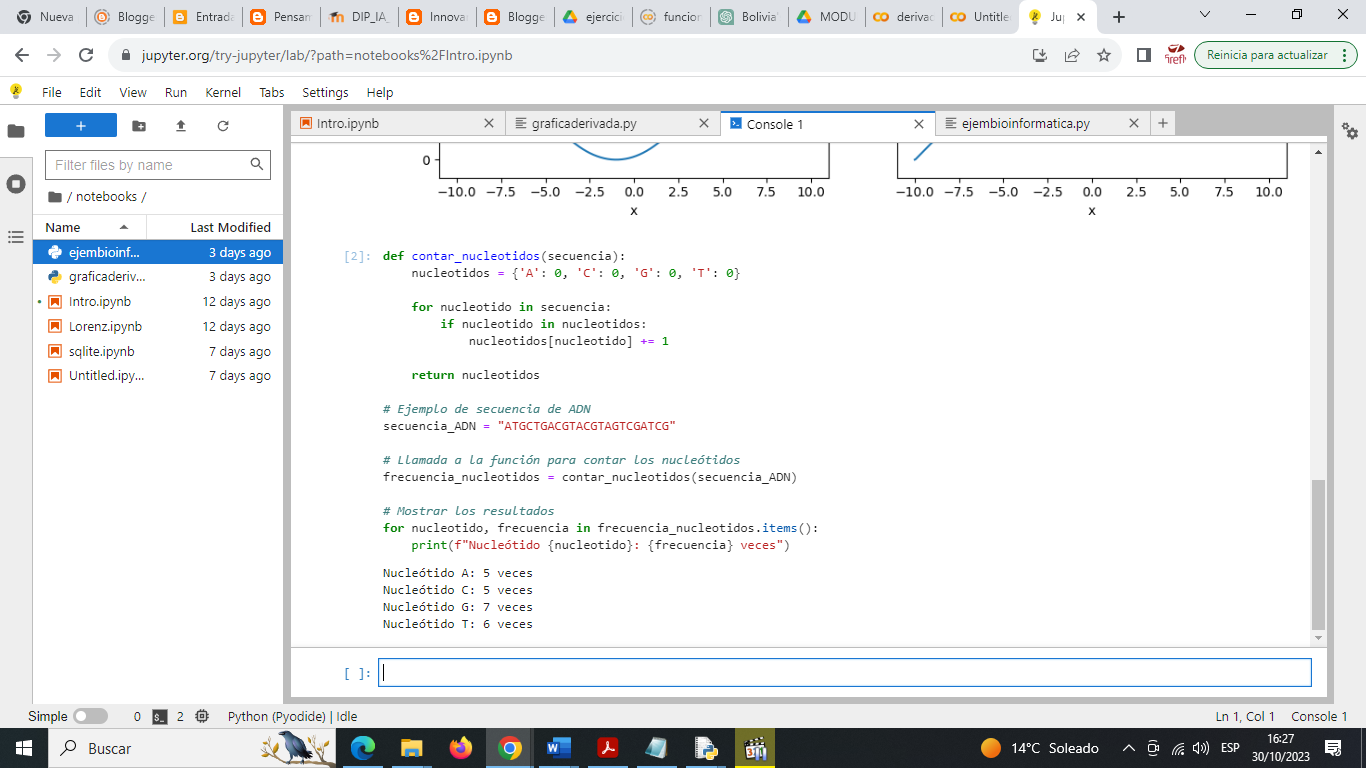Close the Console 1 tab

tap(919, 124)
